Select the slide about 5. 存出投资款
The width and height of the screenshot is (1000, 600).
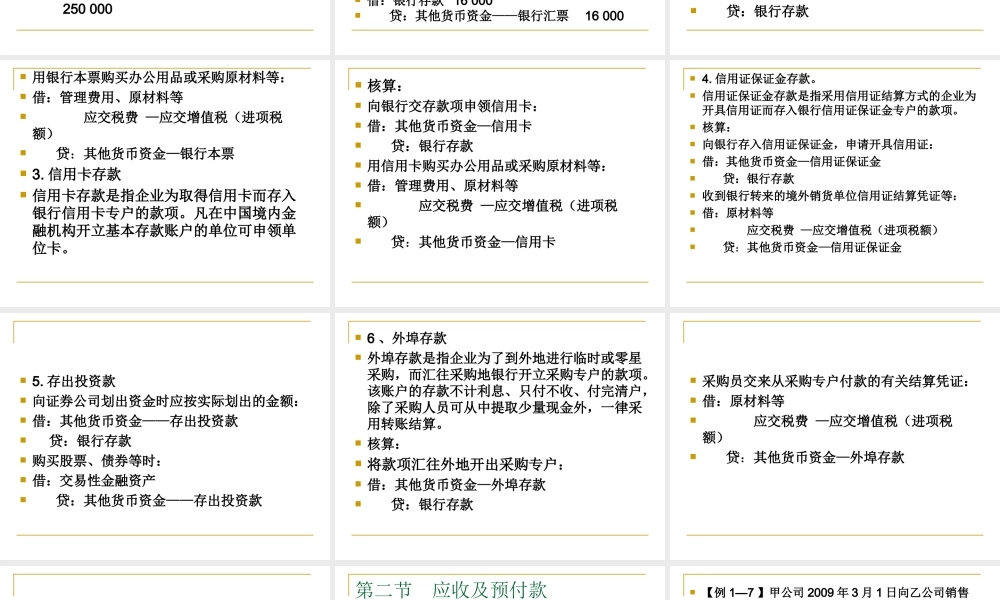[x=165, y=430]
